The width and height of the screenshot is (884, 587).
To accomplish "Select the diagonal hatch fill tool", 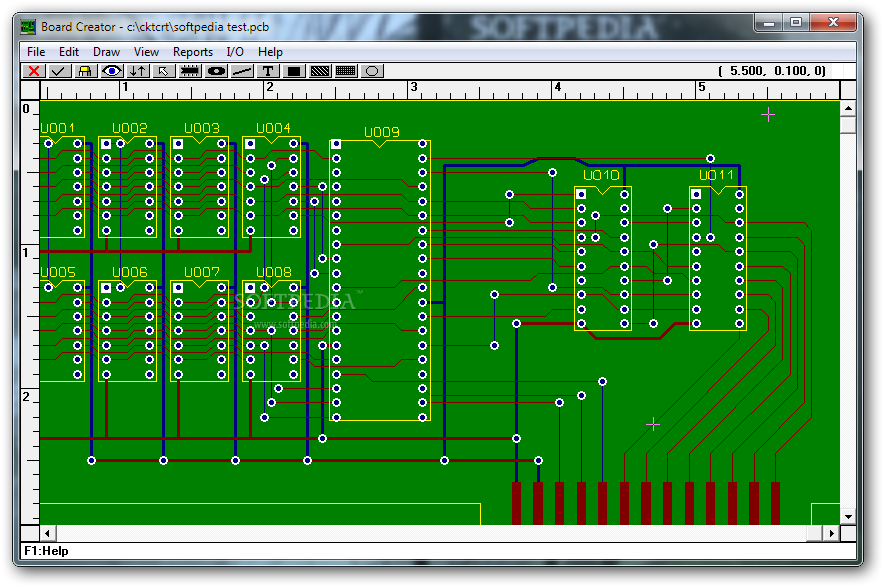I will (x=320, y=71).
